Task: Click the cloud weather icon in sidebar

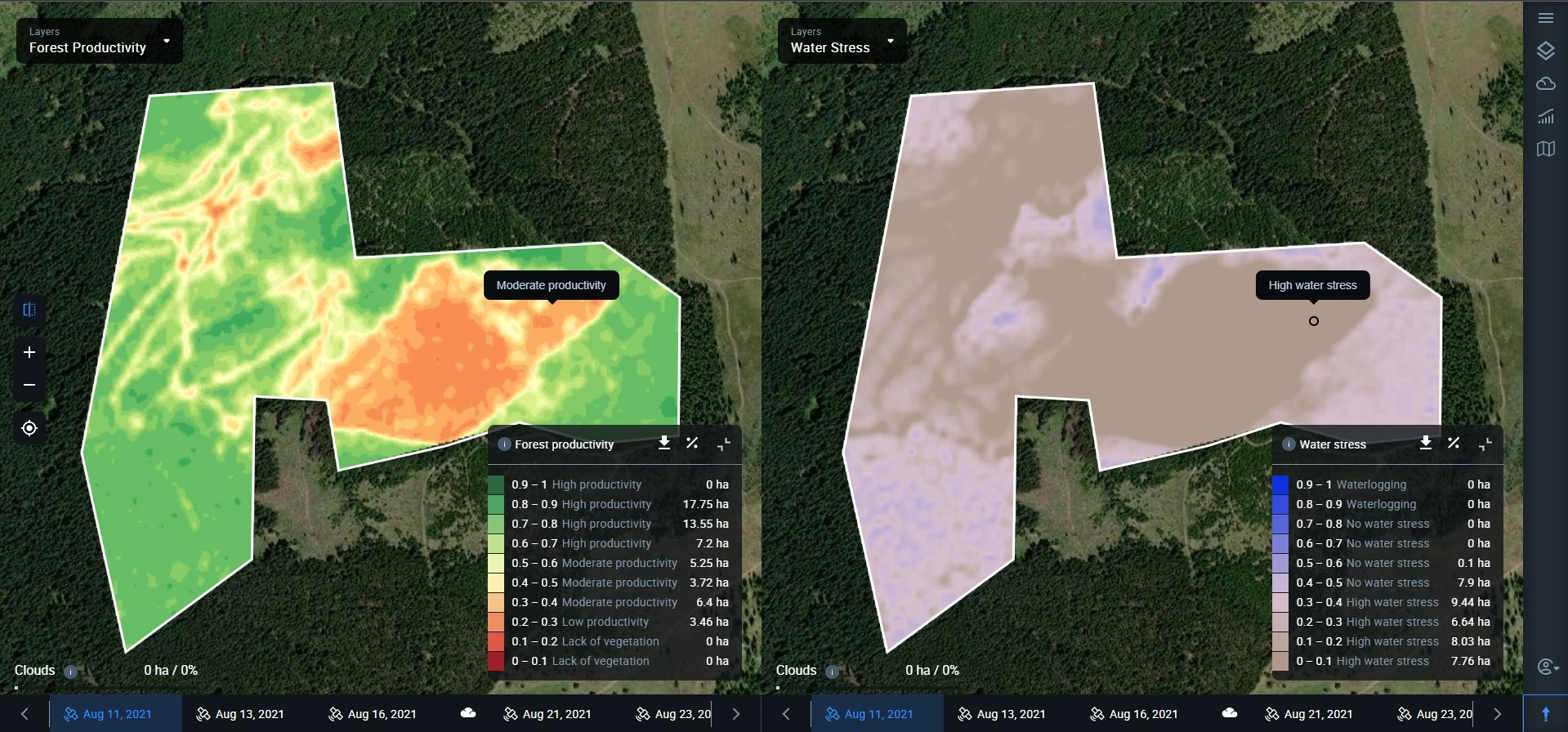Action: [x=1545, y=83]
